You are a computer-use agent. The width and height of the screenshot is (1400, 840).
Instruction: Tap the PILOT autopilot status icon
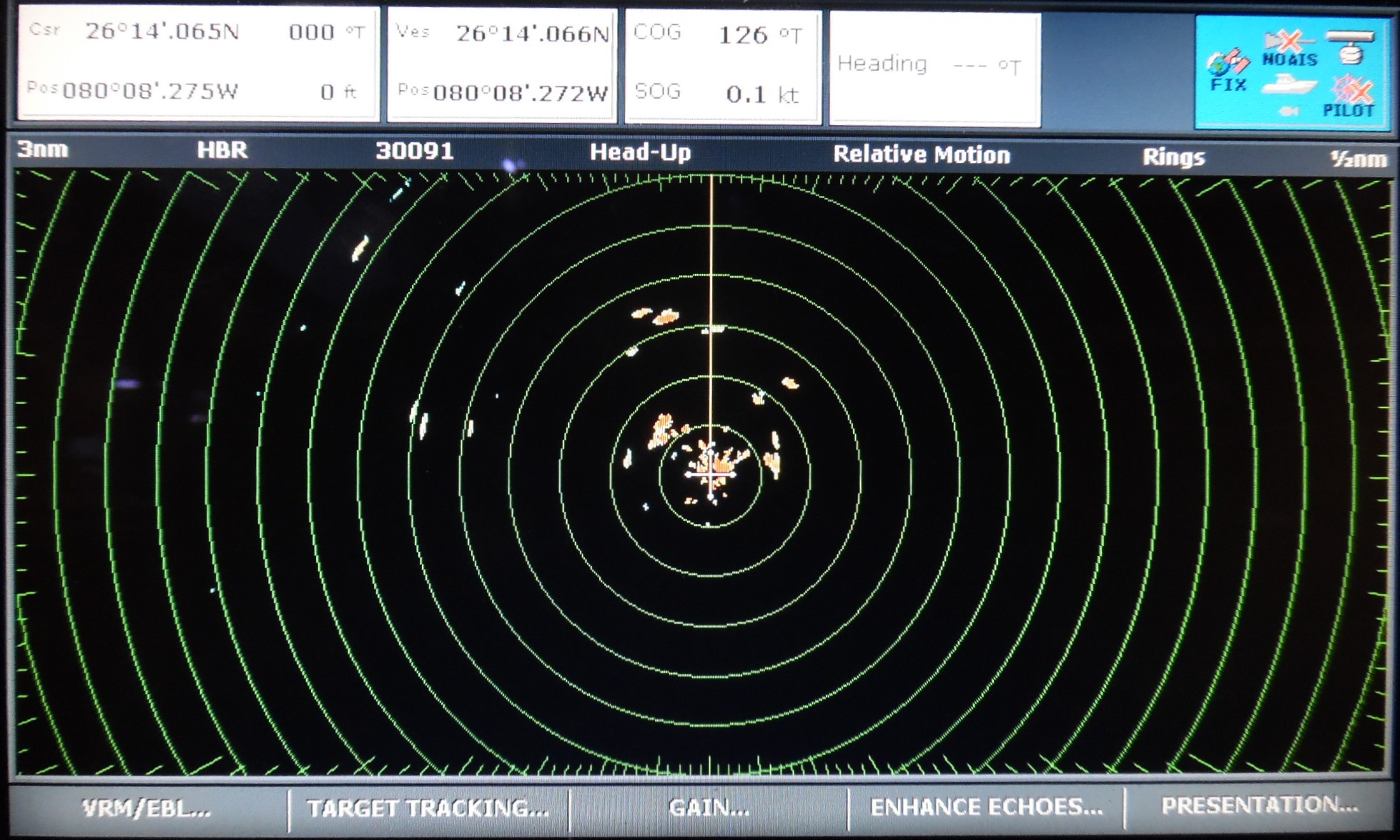coord(1349,98)
